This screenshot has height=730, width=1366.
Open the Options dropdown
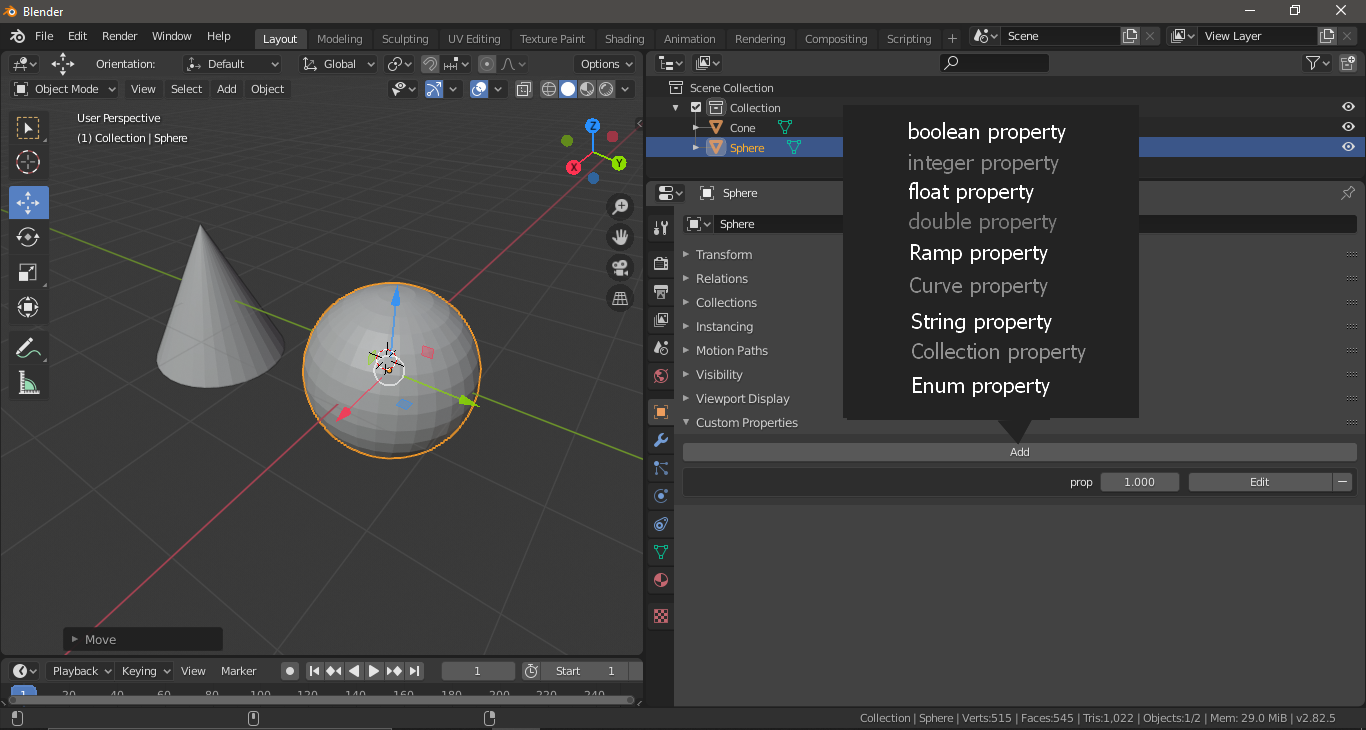[606, 64]
